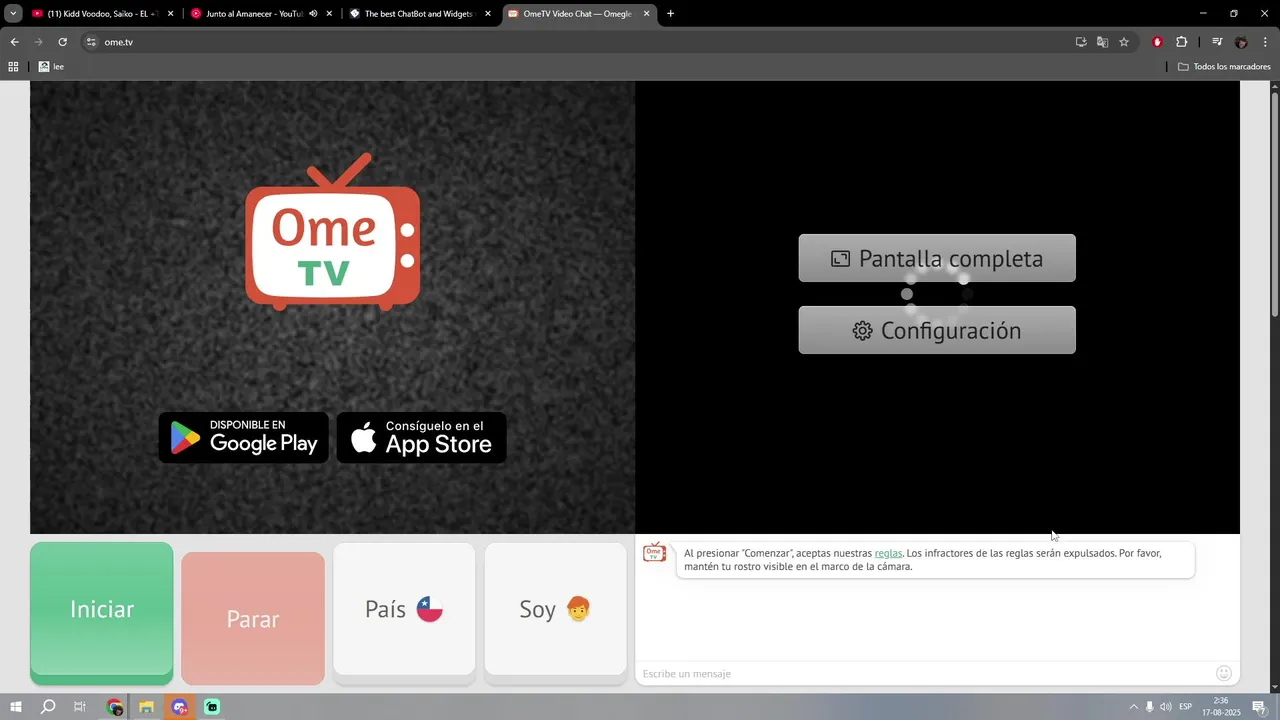
Task: Click the Pantalla completa fullscreen button
Action: [x=937, y=258]
